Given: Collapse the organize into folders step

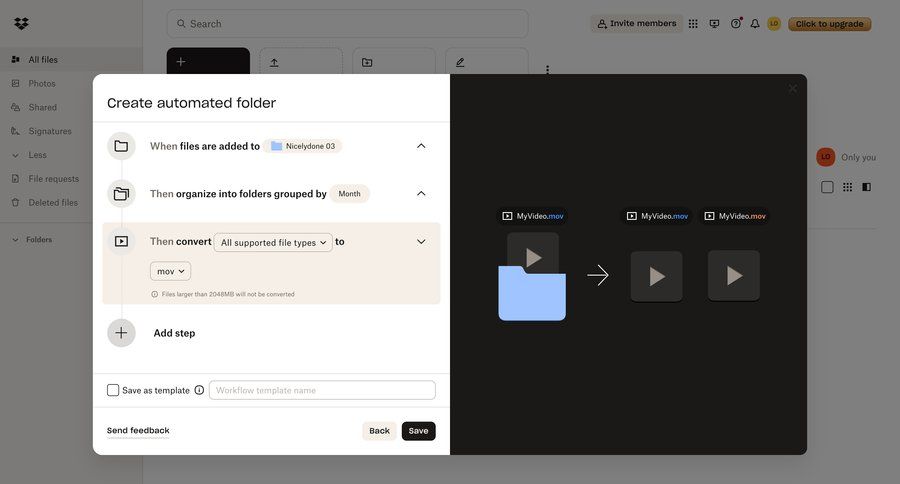Looking at the screenshot, I should pyautogui.click(x=421, y=193).
